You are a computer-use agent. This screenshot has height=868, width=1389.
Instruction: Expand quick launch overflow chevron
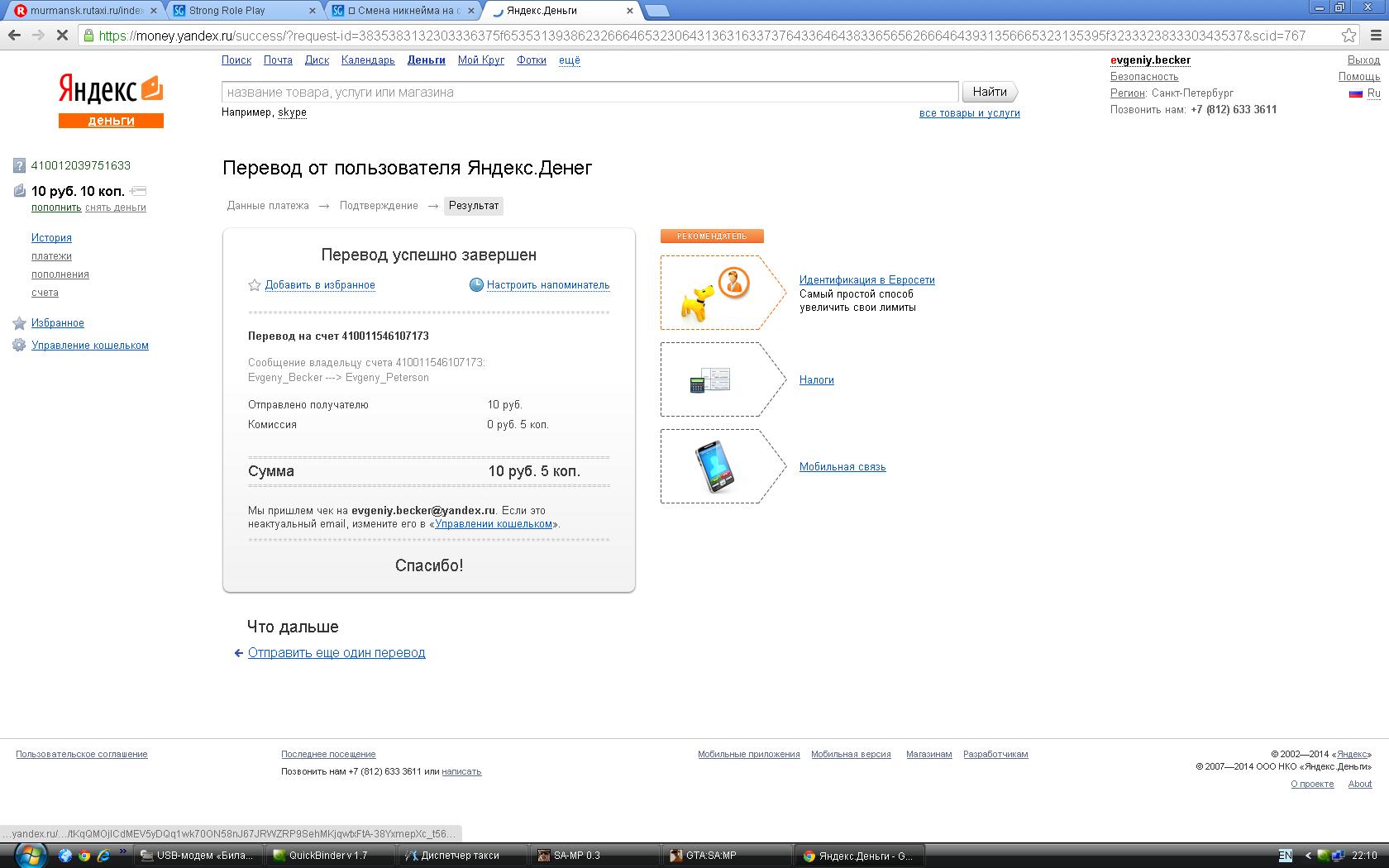click(123, 851)
